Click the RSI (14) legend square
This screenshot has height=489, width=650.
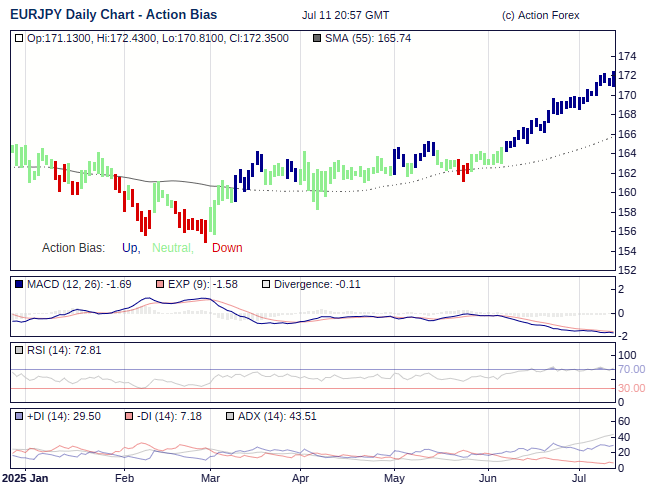point(19,350)
